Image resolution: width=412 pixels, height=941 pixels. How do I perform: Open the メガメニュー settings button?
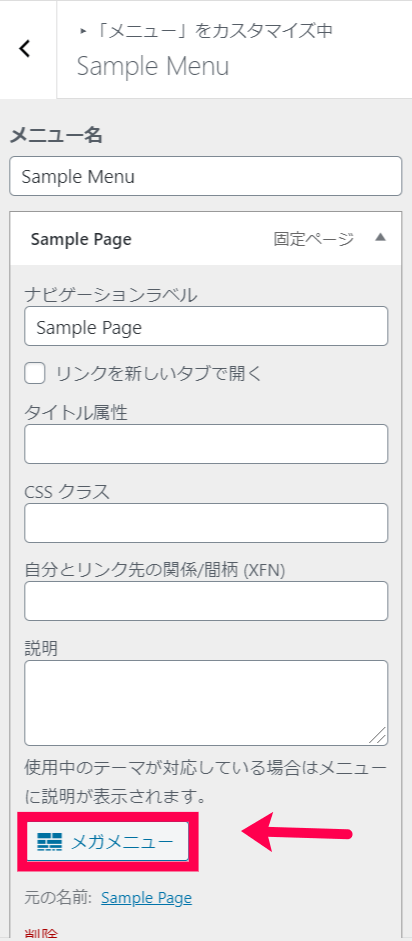tap(107, 842)
